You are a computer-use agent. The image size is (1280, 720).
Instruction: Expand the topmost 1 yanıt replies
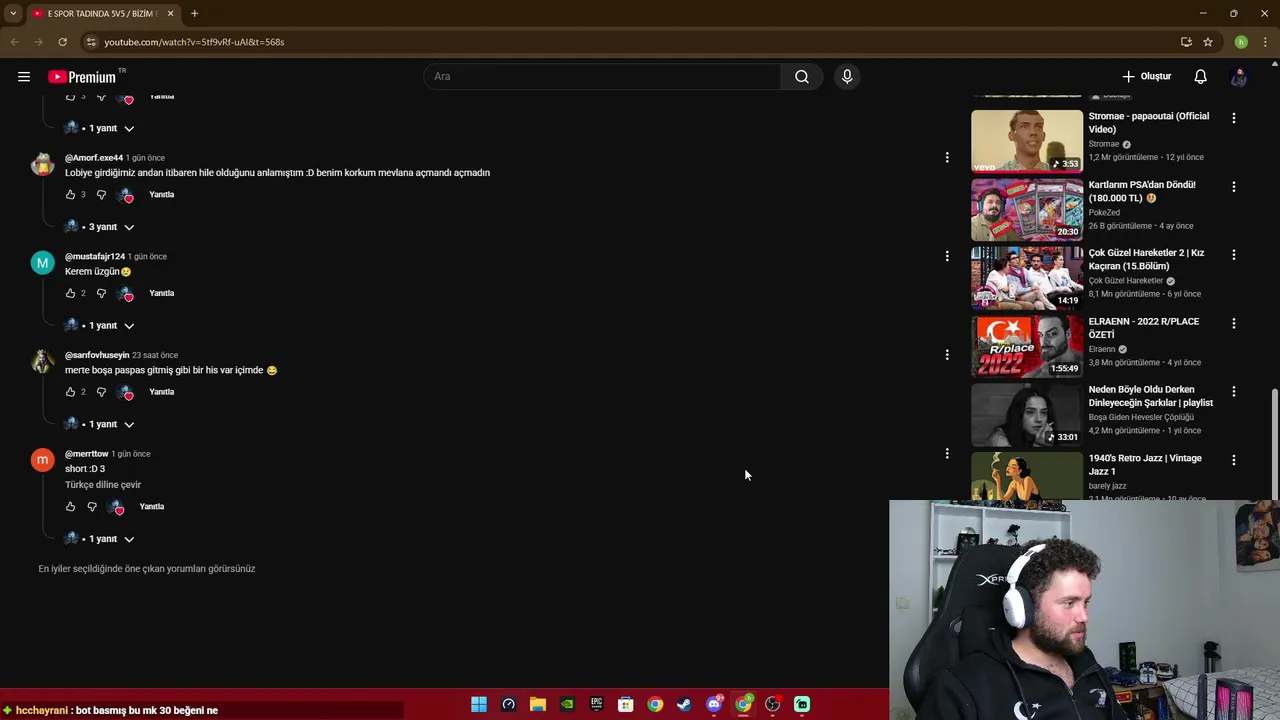pyautogui.click(x=99, y=128)
